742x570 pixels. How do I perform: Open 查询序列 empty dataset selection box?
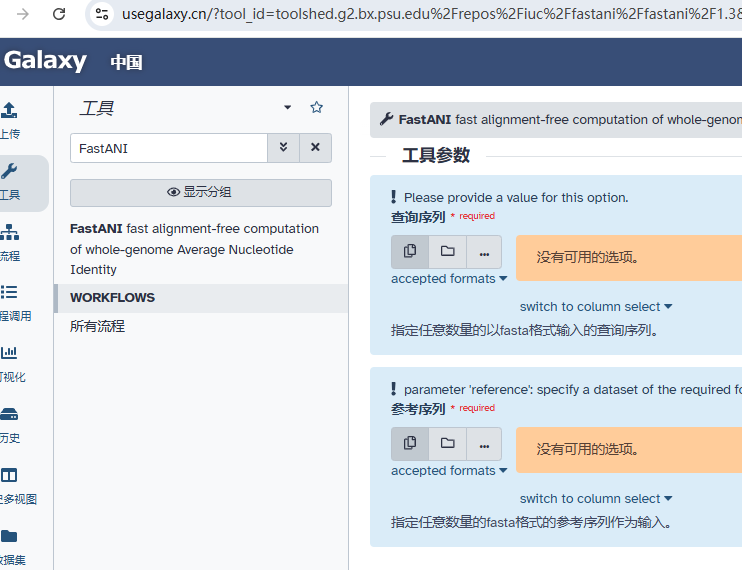pyautogui.click(x=629, y=258)
